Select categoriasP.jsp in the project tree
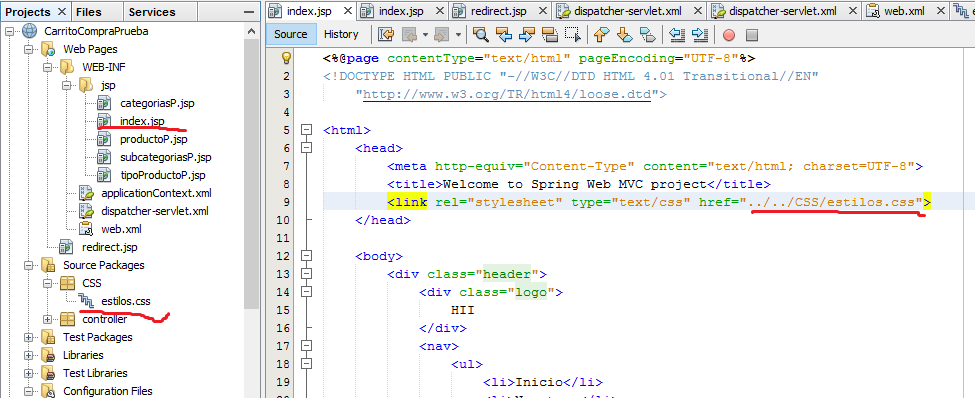The image size is (975, 398). tap(157, 103)
